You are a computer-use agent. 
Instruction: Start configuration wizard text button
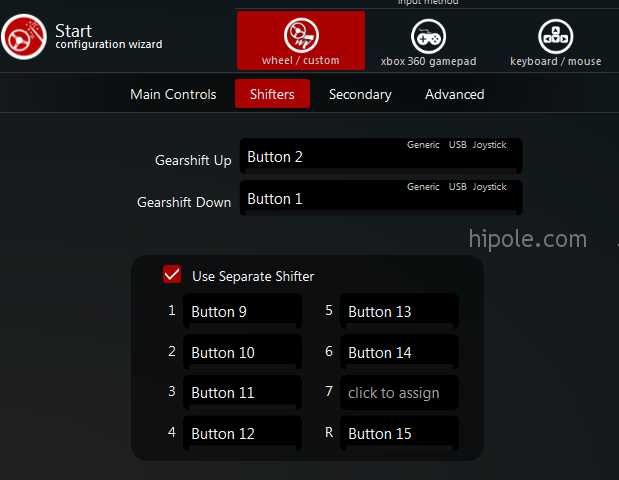(x=109, y=36)
